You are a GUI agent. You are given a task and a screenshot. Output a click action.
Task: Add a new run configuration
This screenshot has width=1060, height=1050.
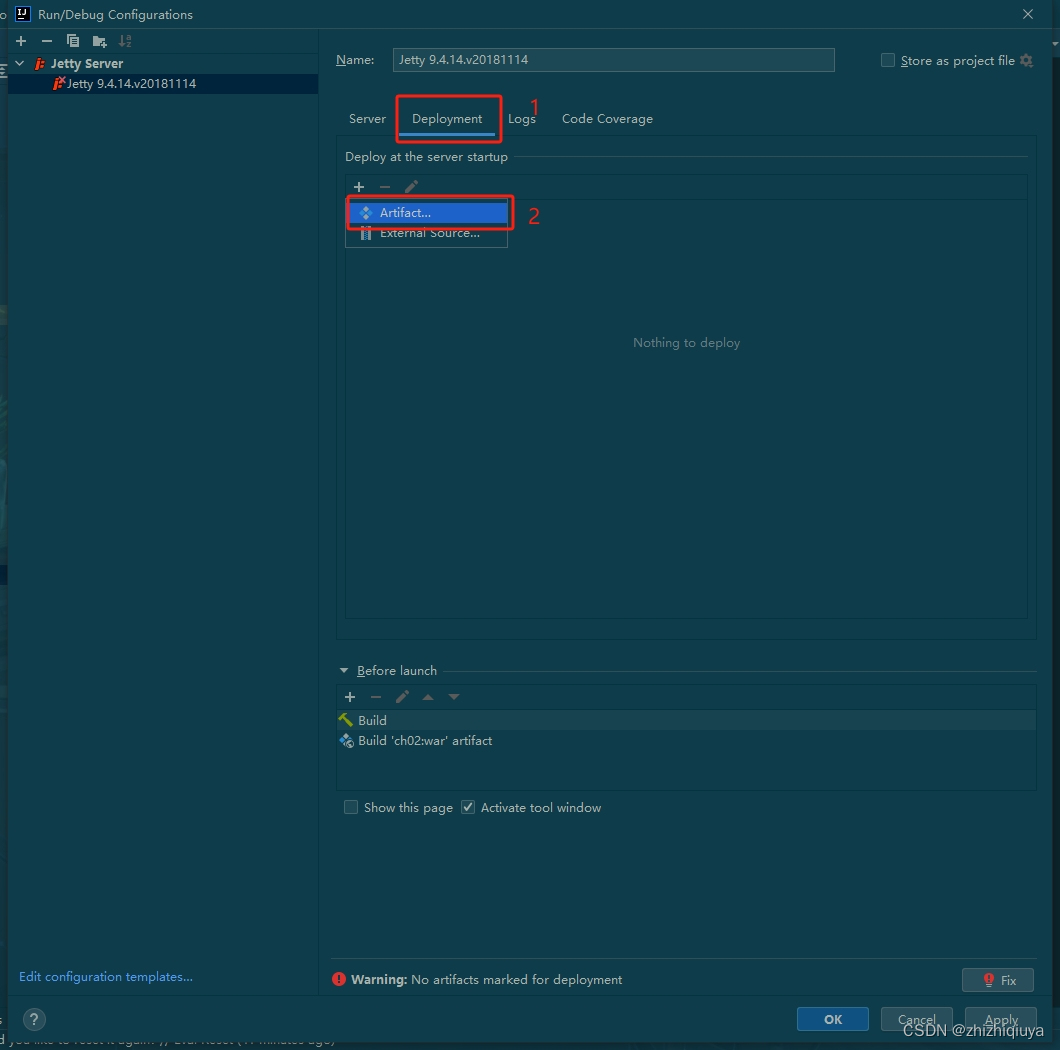[20, 41]
